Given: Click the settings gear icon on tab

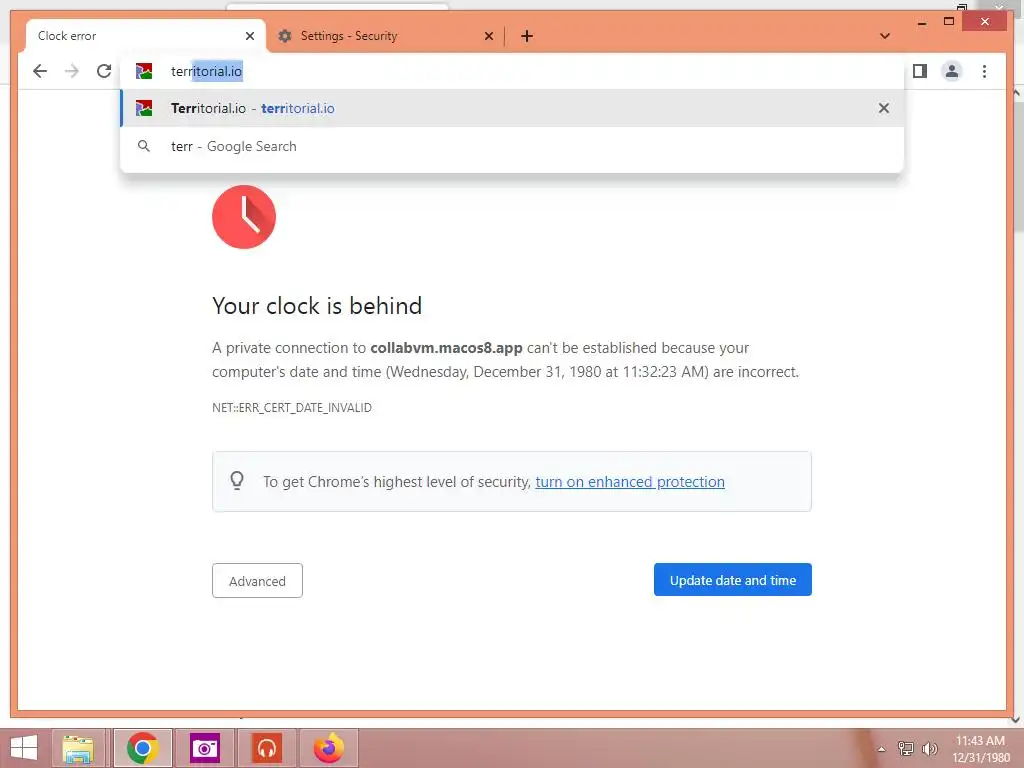Looking at the screenshot, I should click(285, 36).
